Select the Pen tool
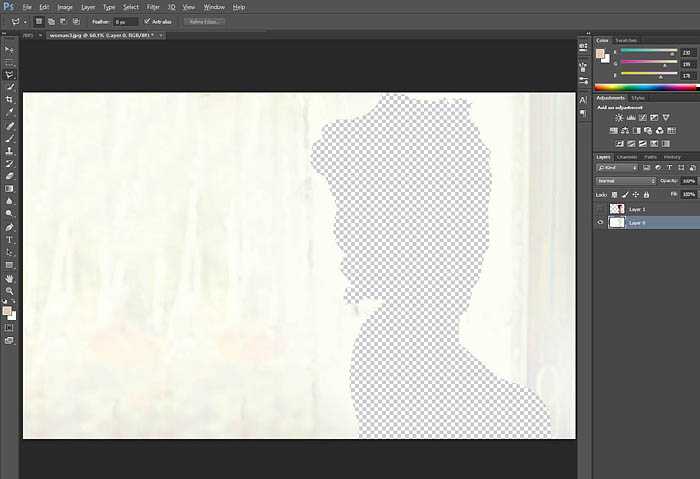This screenshot has height=479, width=700. pyautogui.click(x=9, y=227)
